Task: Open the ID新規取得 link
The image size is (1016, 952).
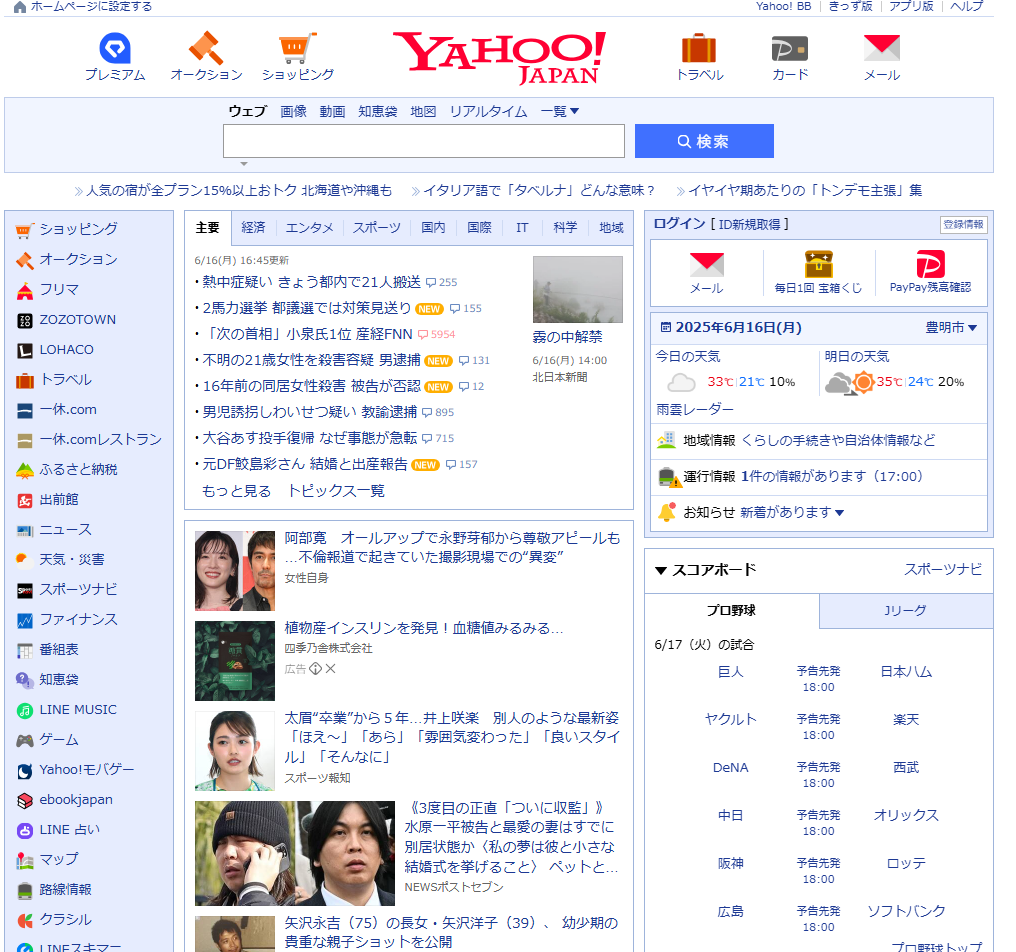Action: point(750,224)
